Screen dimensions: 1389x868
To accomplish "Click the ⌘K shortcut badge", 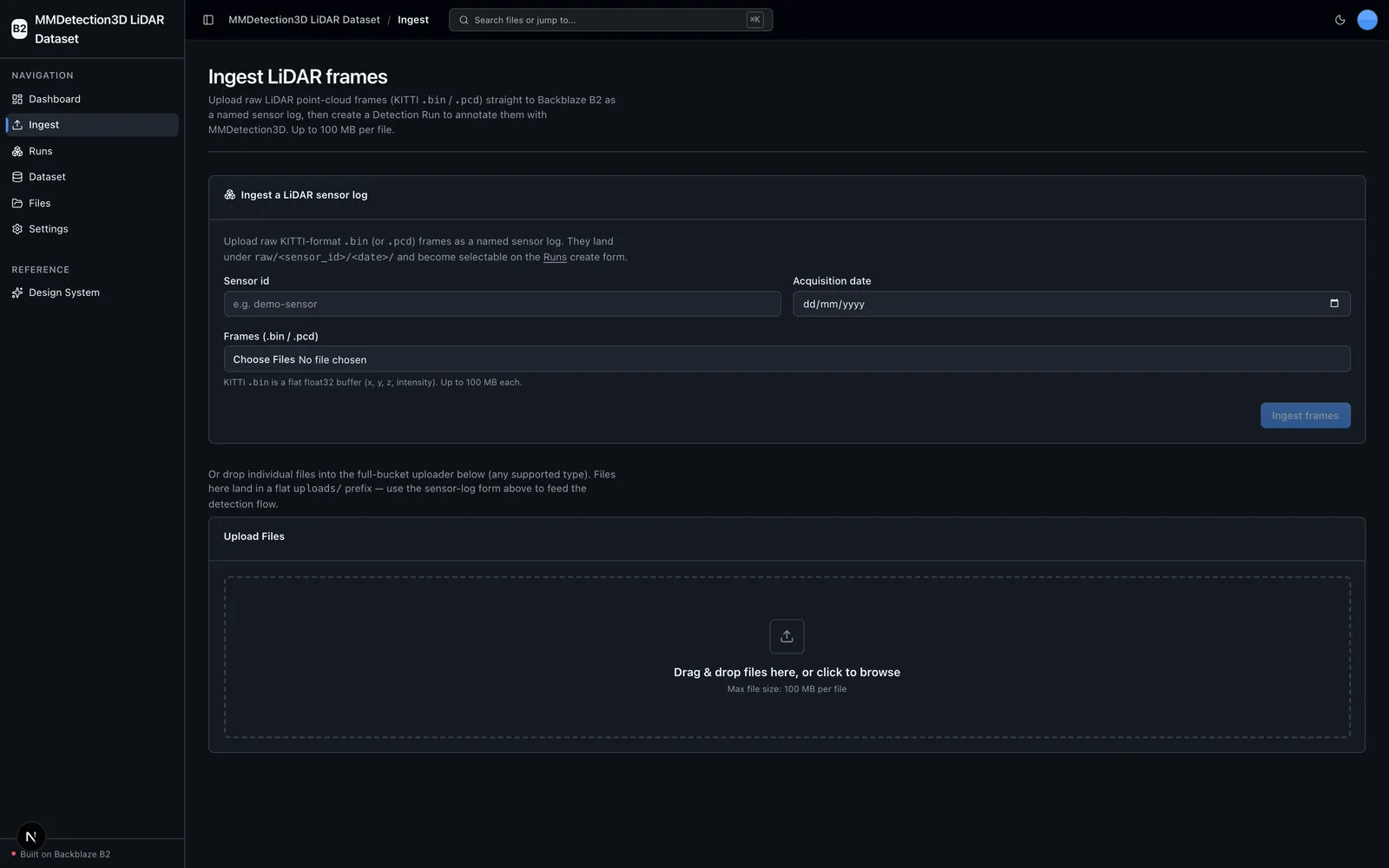I will [x=755, y=20].
